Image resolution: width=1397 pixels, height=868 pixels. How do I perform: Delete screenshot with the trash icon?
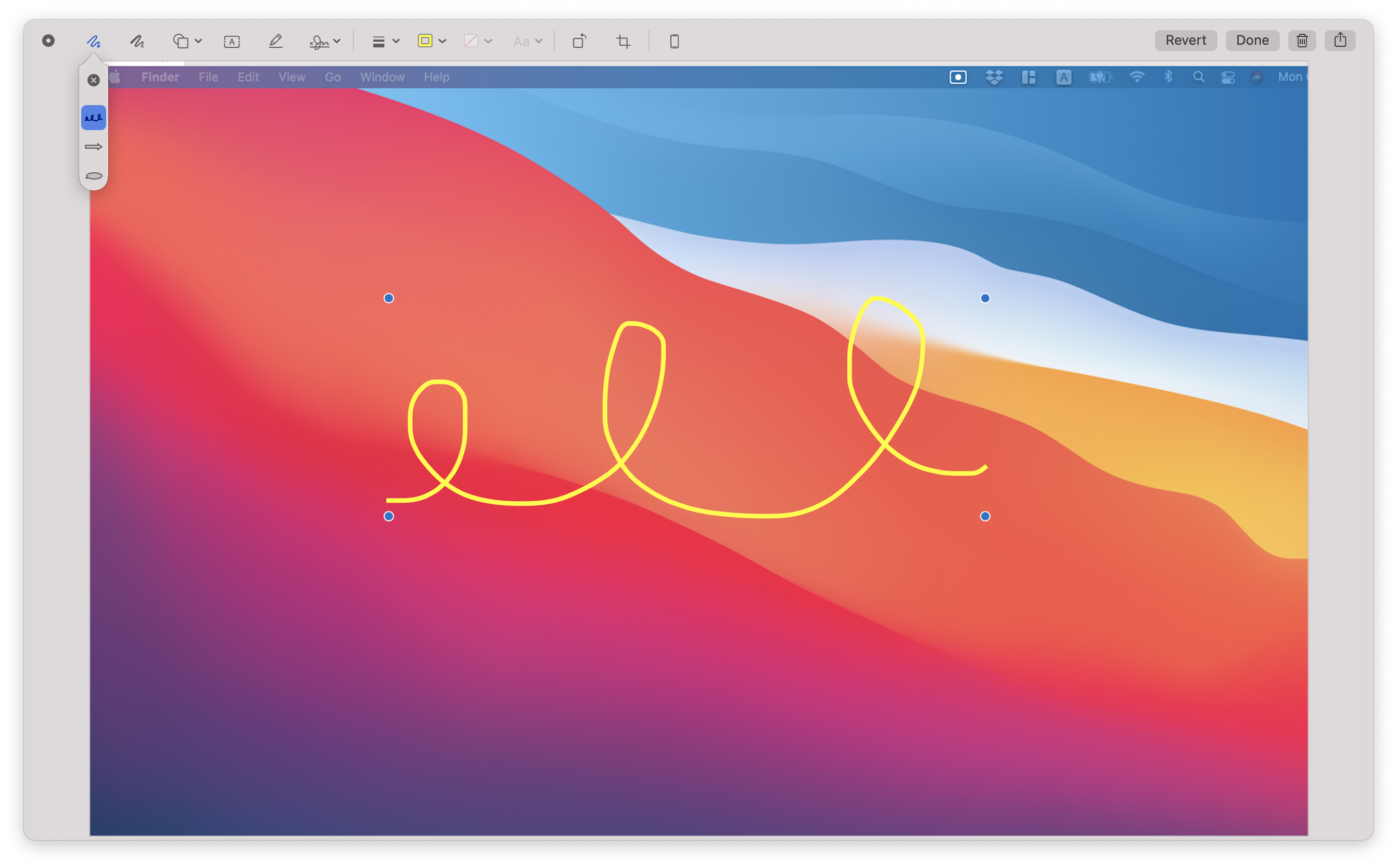point(1302,40)
